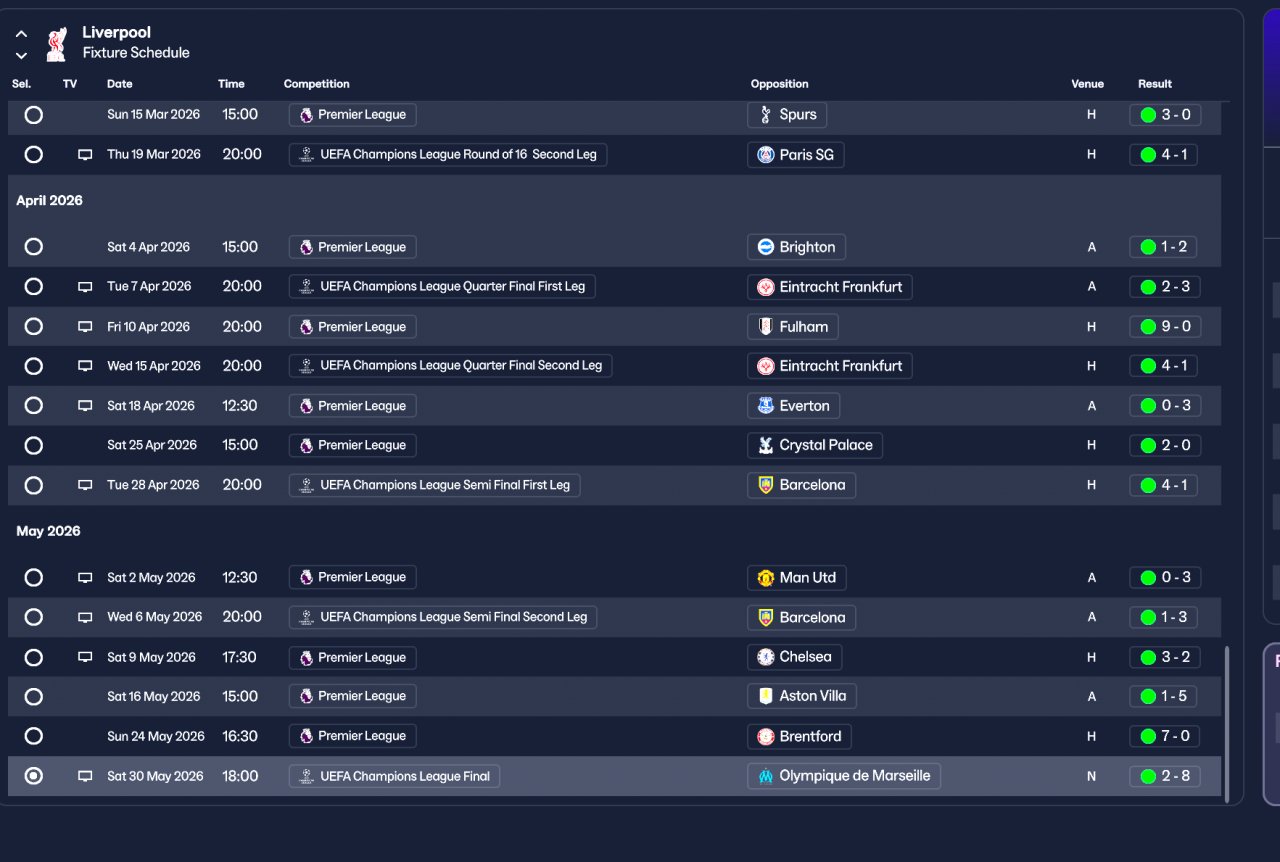Click the TV column header
1280x862 pixels.
tap(70, 84)
